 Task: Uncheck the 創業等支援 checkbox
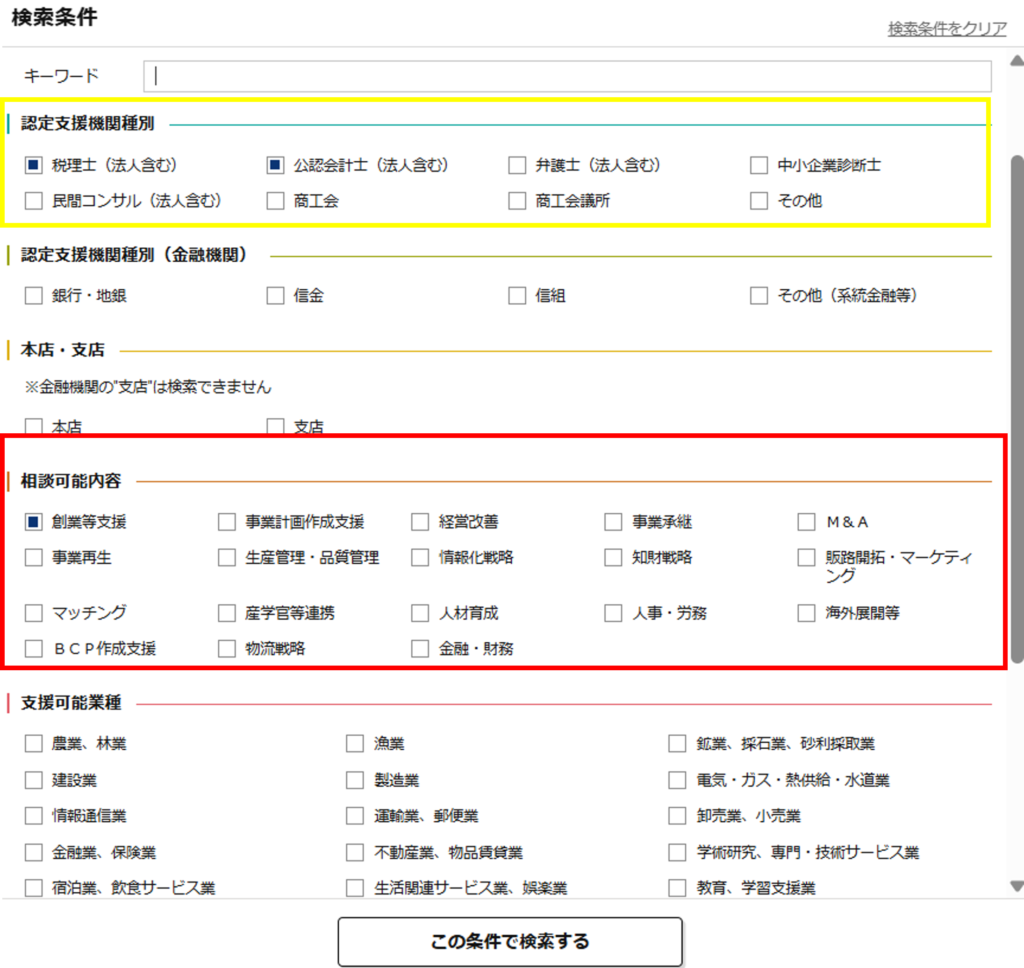34,521
